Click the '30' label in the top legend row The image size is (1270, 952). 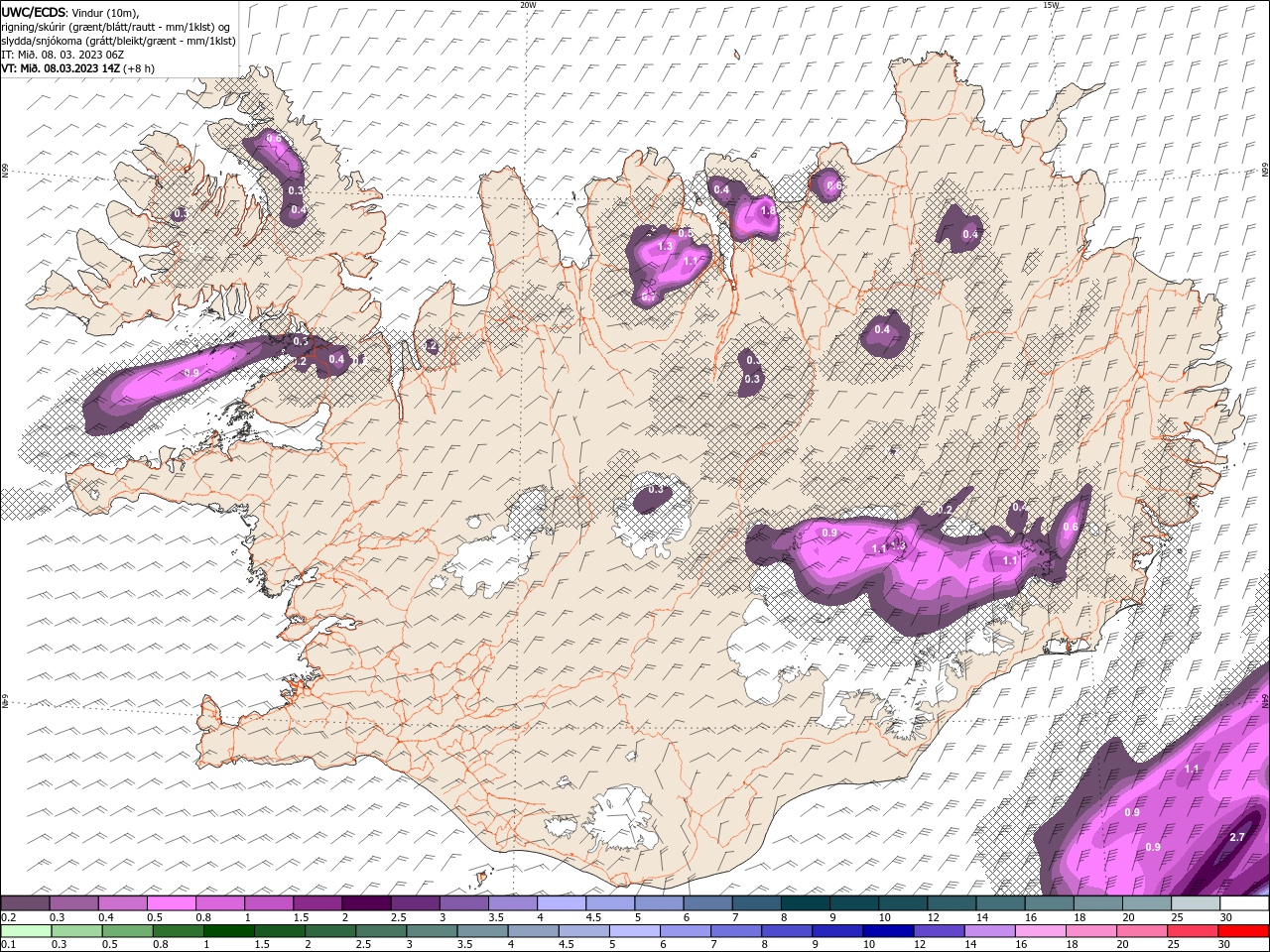[x=1225, y=917]
